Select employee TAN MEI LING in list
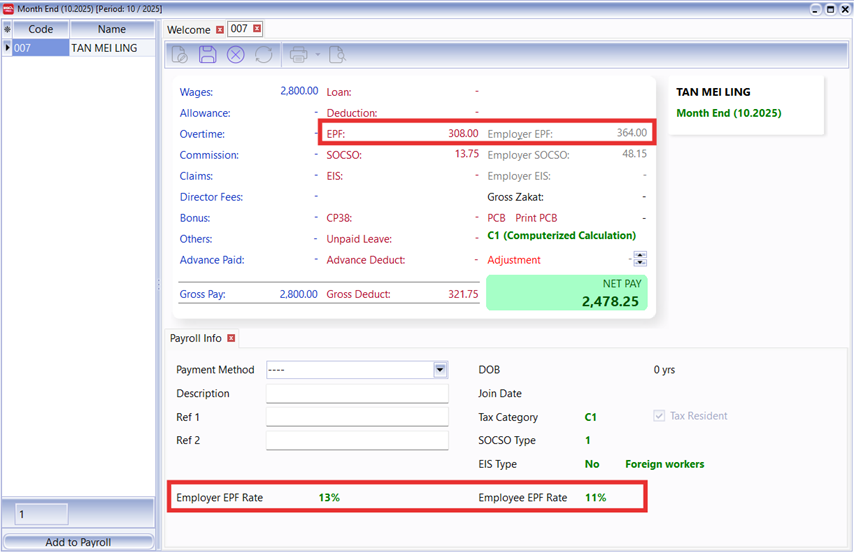This screenshot has height=553, width=854. click(x=104, y=48)
